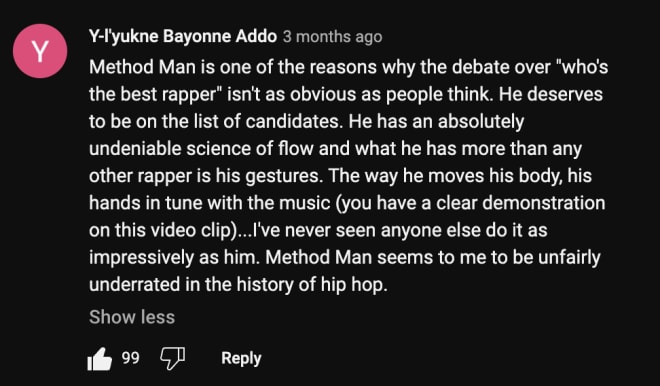Image resolution: width=660 pixels, height=386 pixels.
Task: Click the words 'undeniable science of flow'
Action: coord(202,149)
